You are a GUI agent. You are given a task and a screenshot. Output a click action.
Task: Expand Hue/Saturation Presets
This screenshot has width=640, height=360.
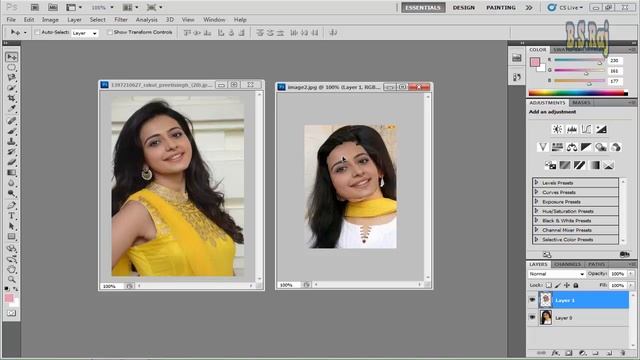[x=536, y=211]
